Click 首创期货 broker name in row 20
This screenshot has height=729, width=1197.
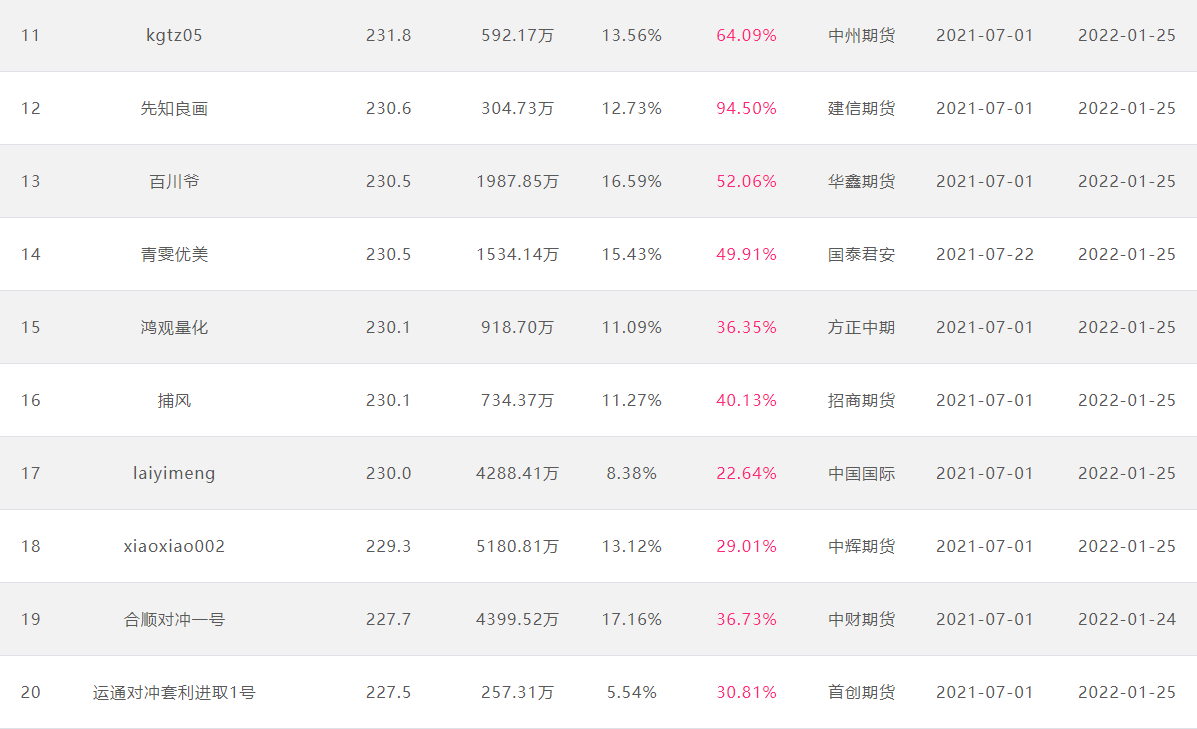[862, 692]
